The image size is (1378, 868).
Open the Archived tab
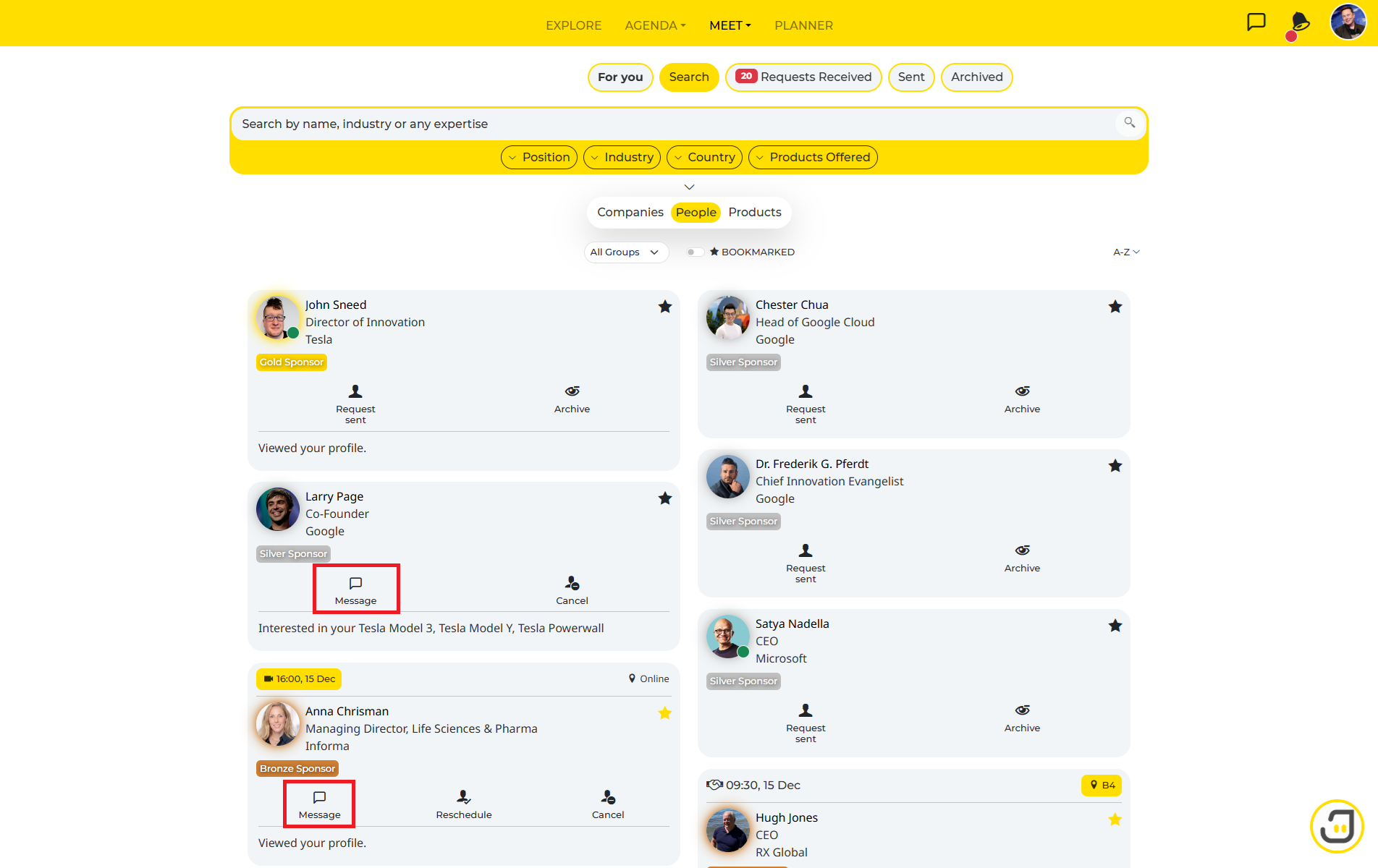pos(976,77)
